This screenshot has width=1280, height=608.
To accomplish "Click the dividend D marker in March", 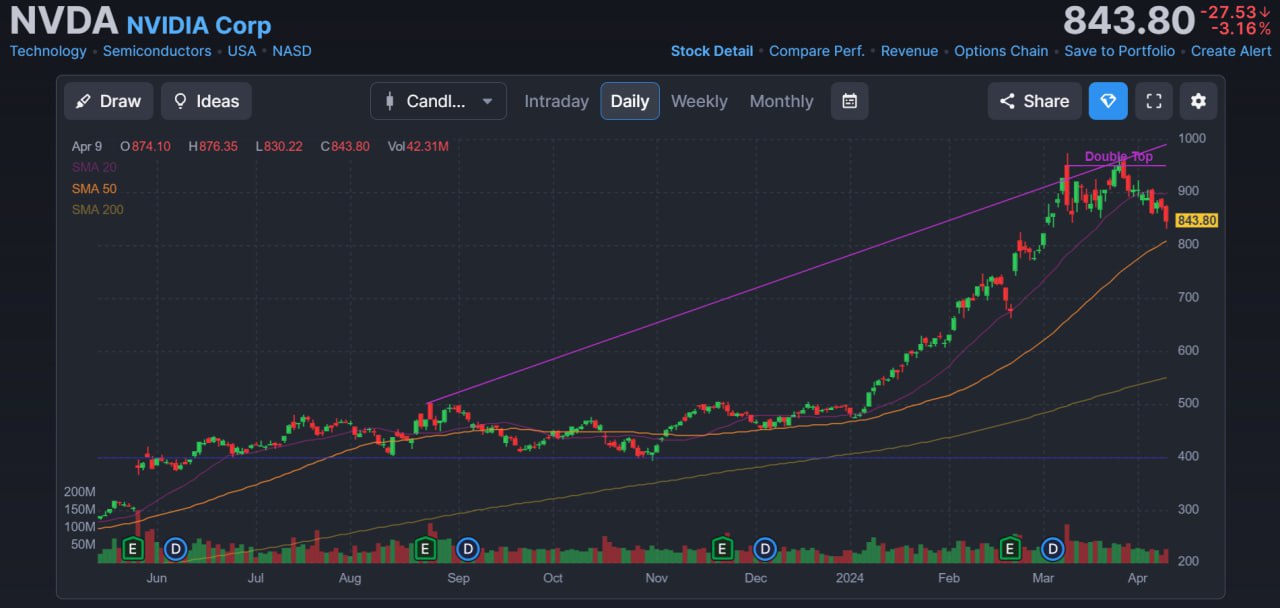I will click(x=1052, y=548).
